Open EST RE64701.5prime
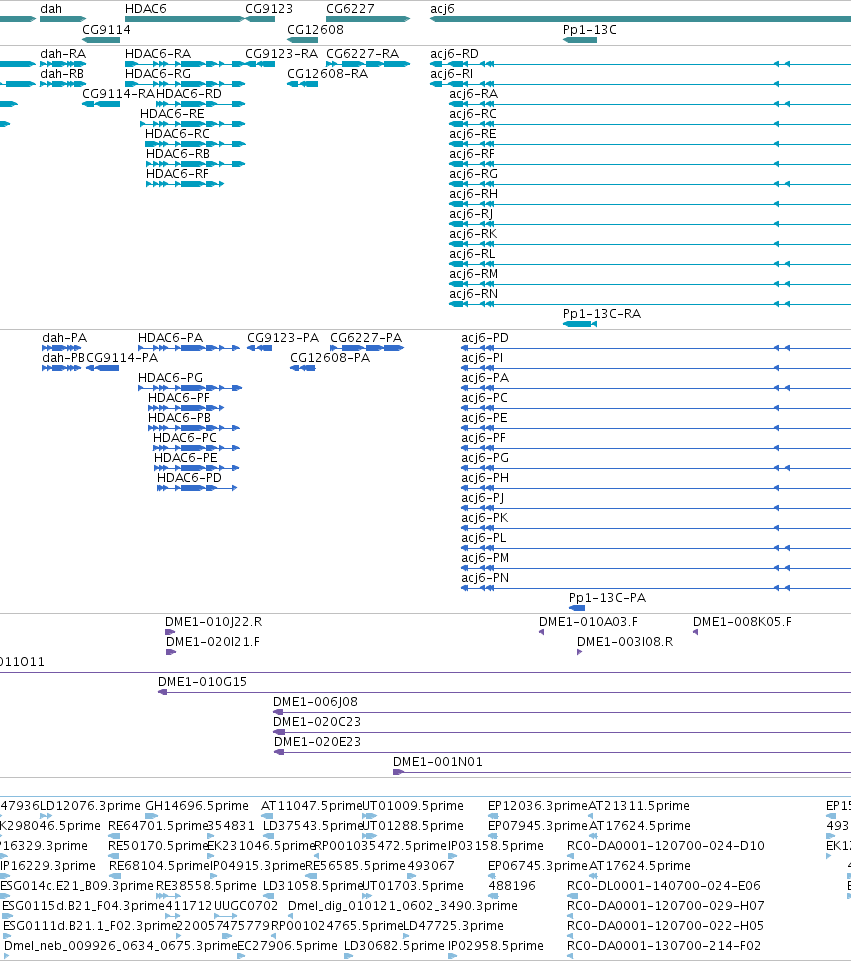Image resolution: width=851 pixels, height=961 pixels. pyautogui.click(x=158, y=826)
